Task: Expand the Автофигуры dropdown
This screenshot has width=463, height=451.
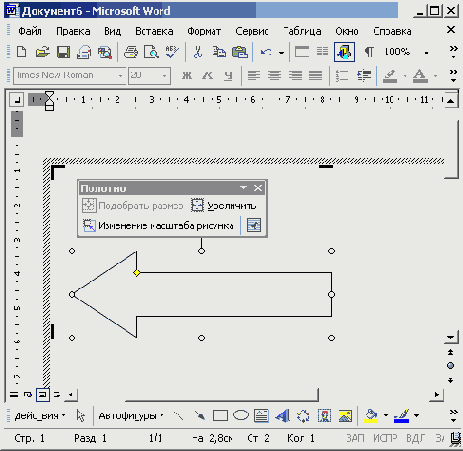Action: click(131, 416)
